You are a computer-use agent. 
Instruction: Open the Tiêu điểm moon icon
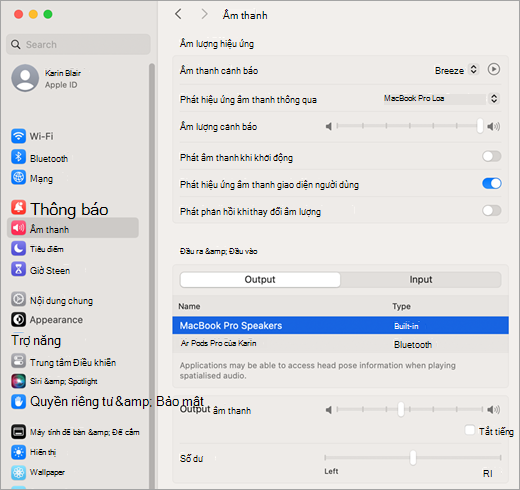(18, 249)
